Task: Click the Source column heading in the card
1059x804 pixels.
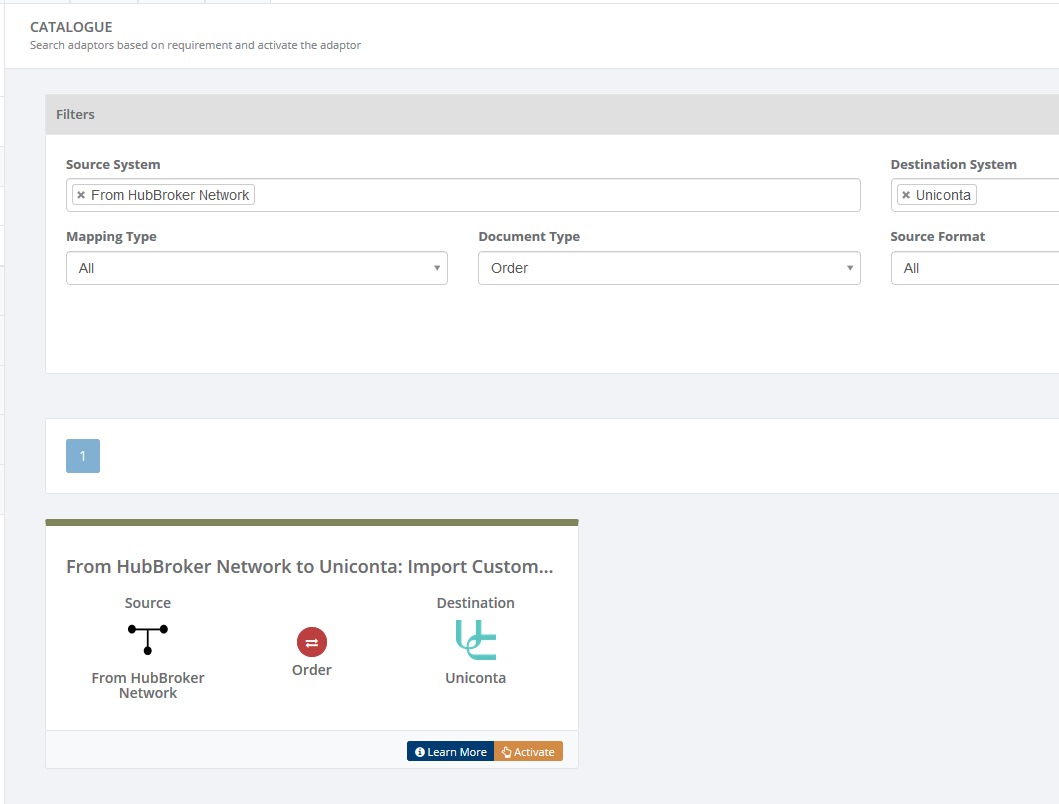Action: (x=148, y=603)
